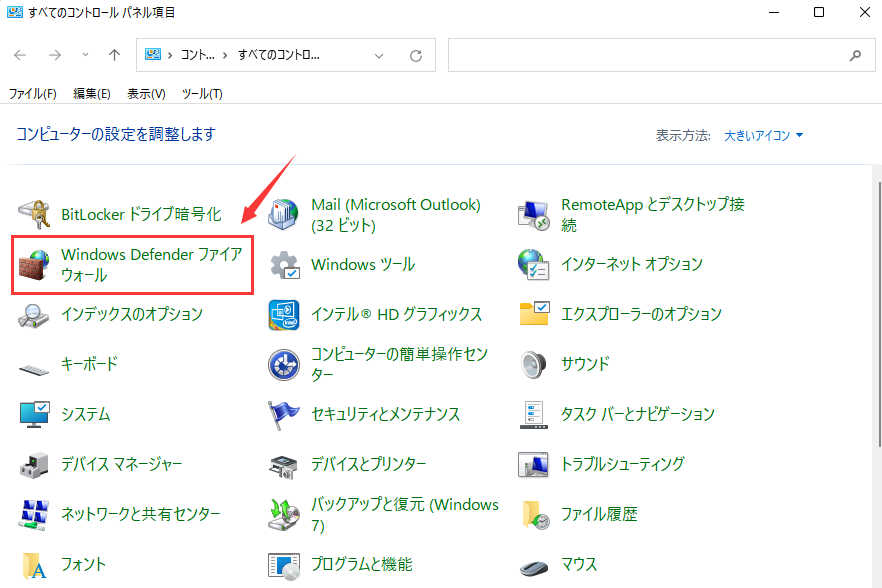Screen dimensions: 882x588
Task: Refresh the Control Panel view
Action: [x=417, y=55]
